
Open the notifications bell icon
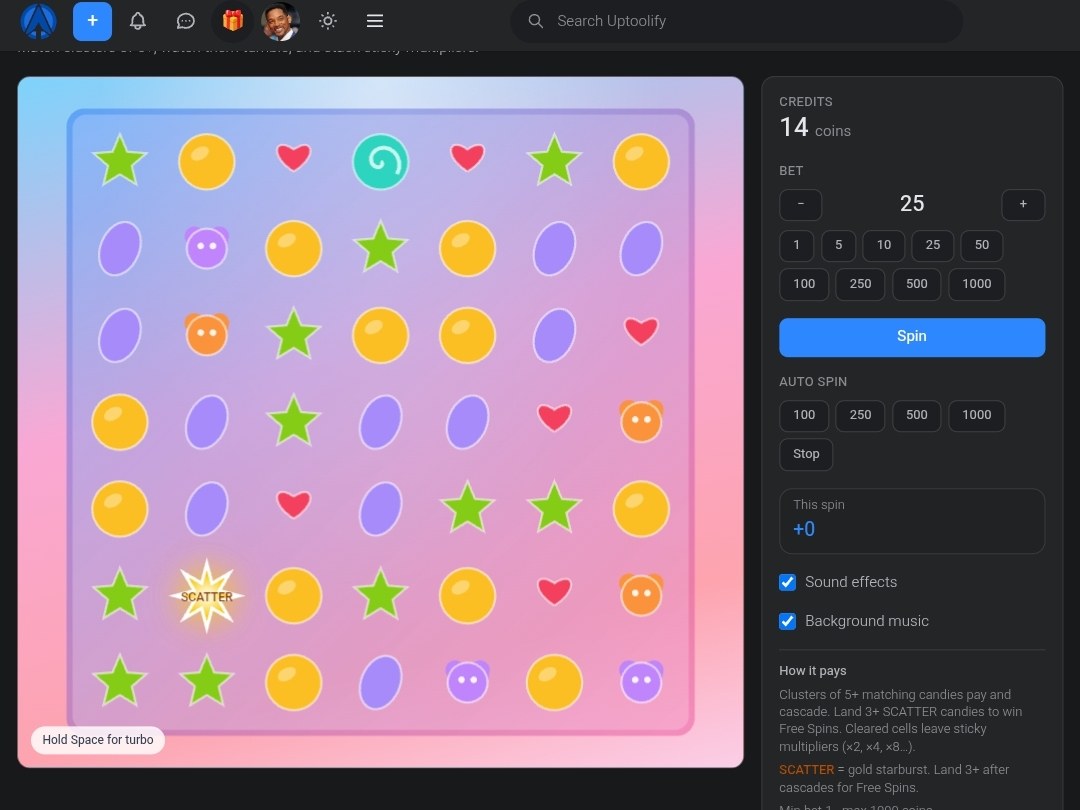[138, 21]
